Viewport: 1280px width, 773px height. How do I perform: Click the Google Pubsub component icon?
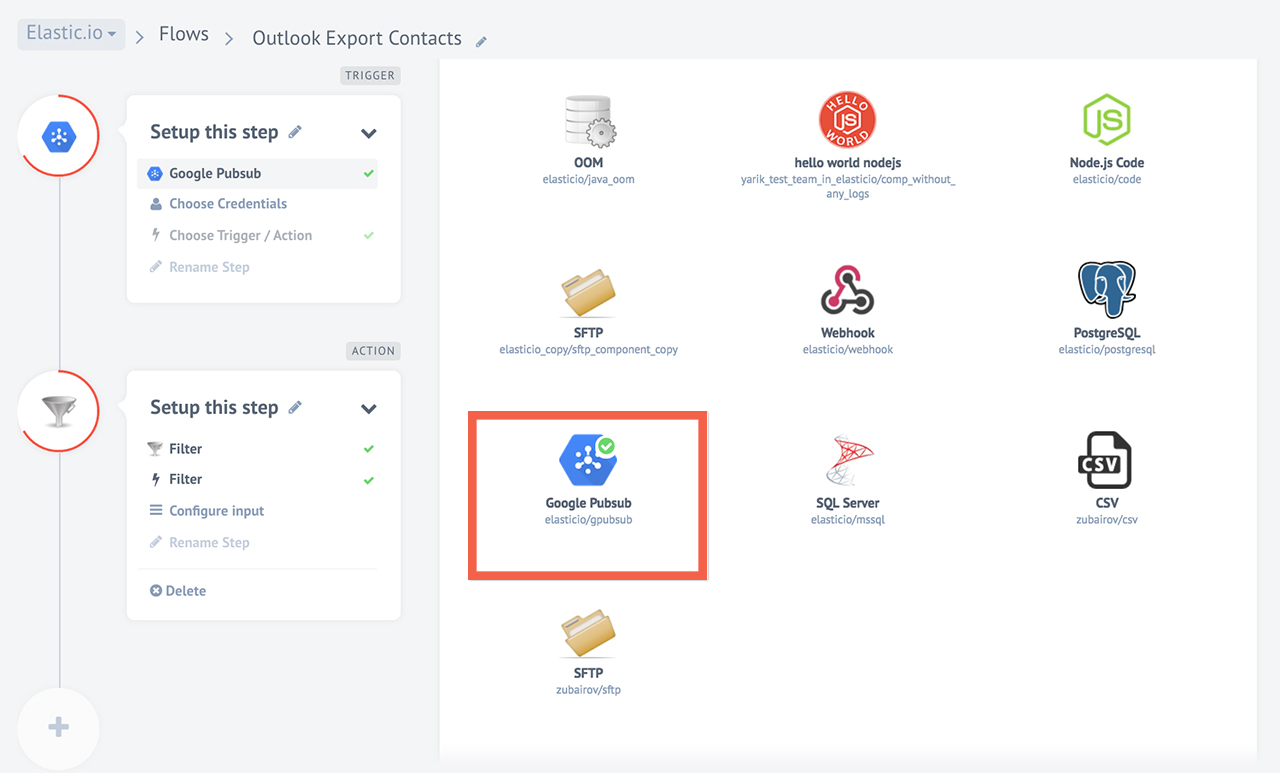point(588,460)
